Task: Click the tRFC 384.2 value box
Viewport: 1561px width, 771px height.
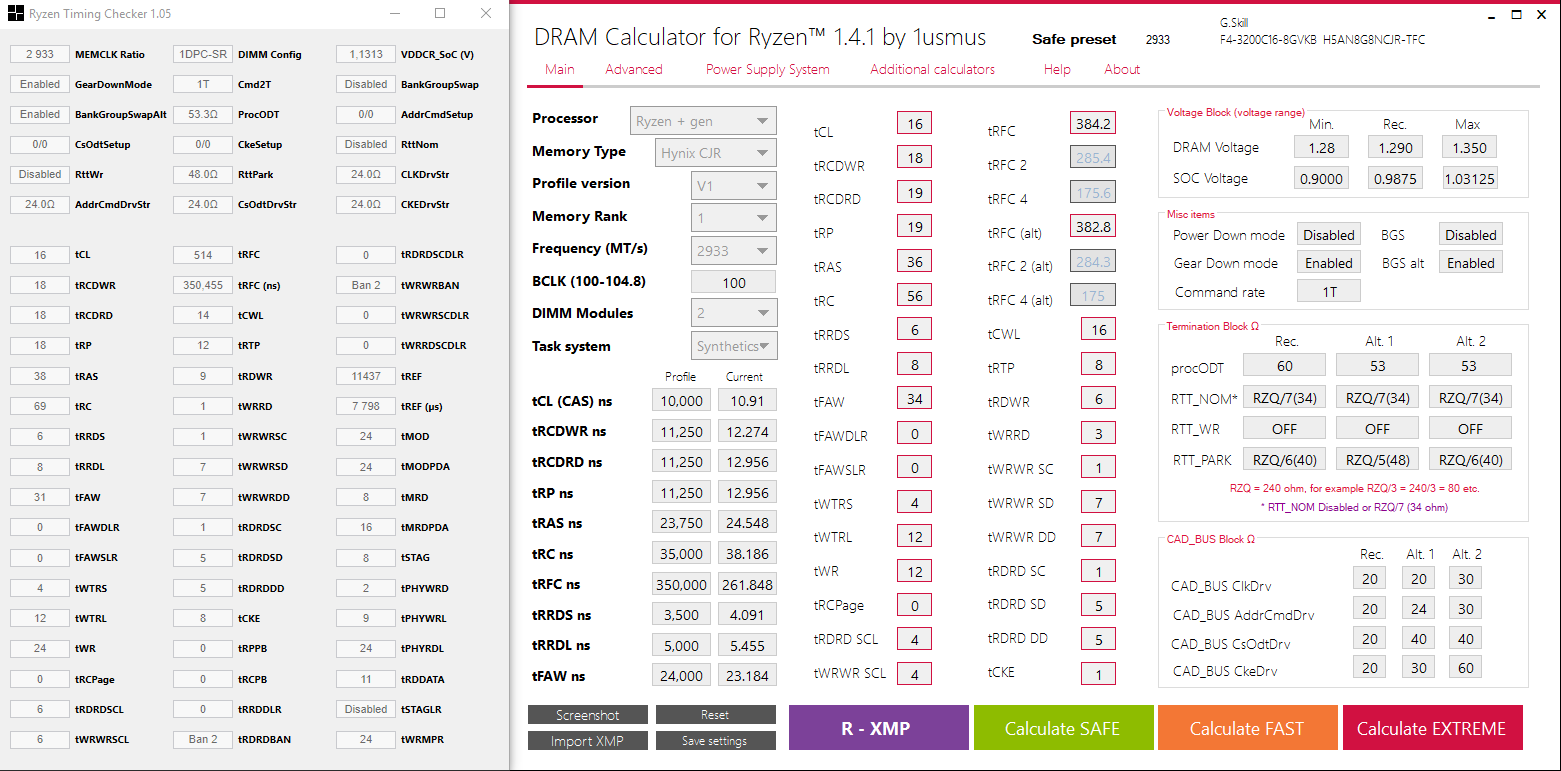Action: point(1093,124)
